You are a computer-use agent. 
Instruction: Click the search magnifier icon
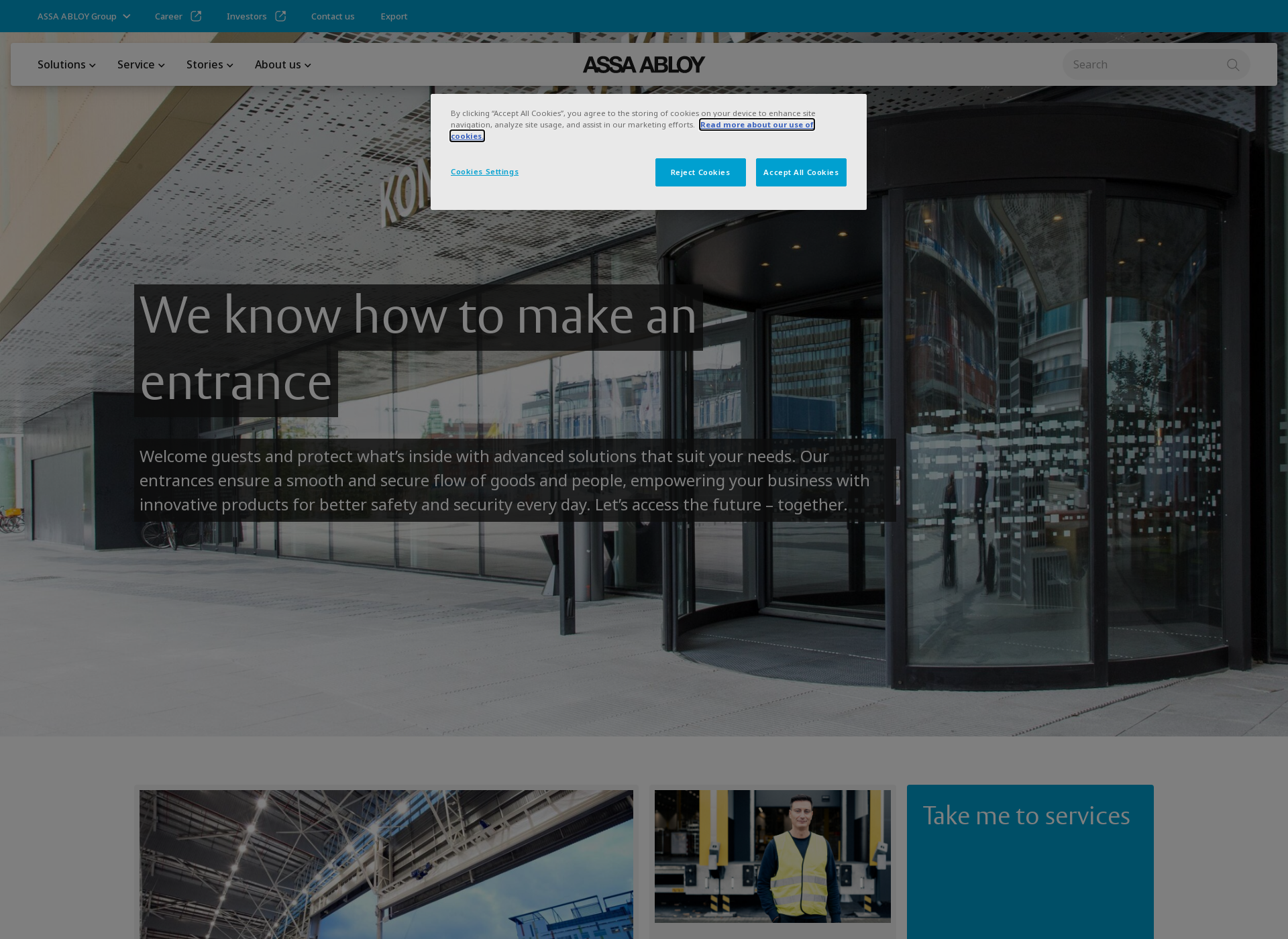coord(1234,64)
